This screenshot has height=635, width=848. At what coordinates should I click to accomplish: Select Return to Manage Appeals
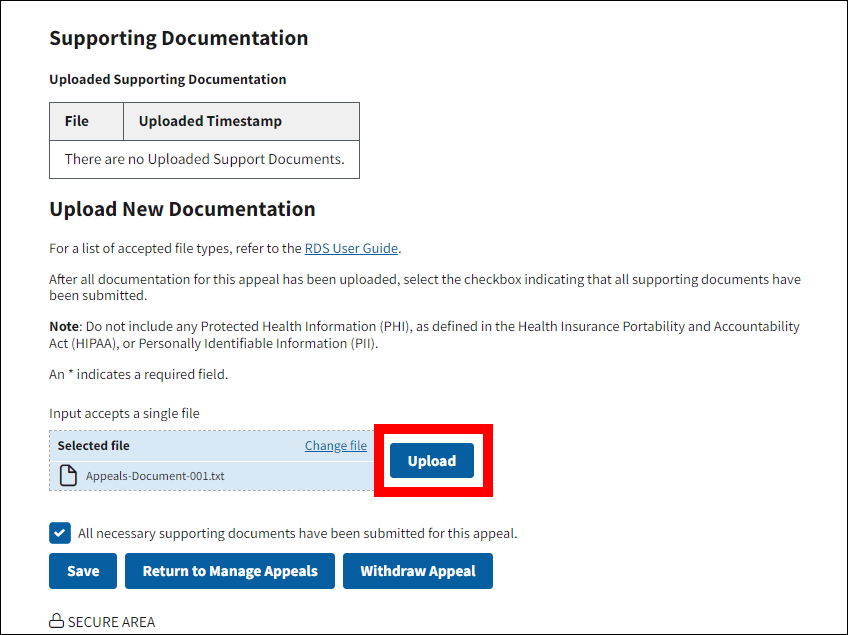pyautogui.click(x=230, y=571)
